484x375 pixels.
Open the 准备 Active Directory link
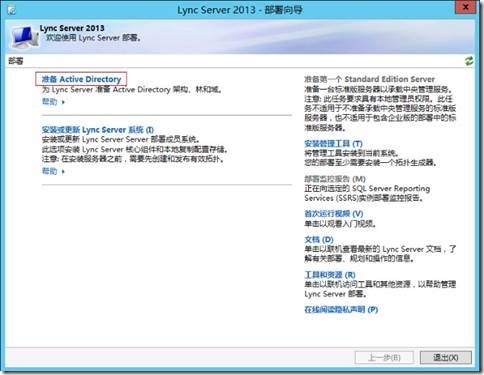(x=81, y=79)
